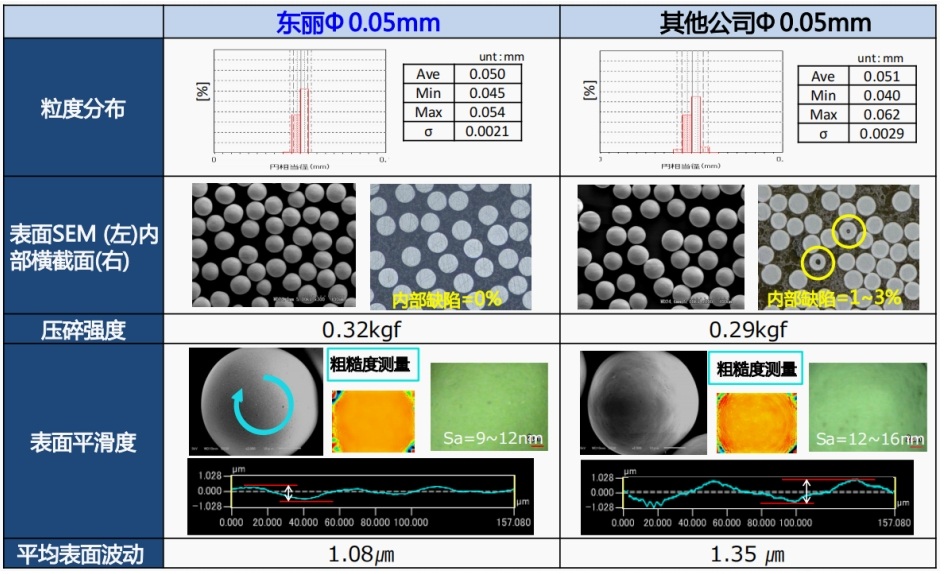Screen dimensions: 946x574
Task: Click the 内部缺陷=1~3% caption
Action: pos(834,298)
